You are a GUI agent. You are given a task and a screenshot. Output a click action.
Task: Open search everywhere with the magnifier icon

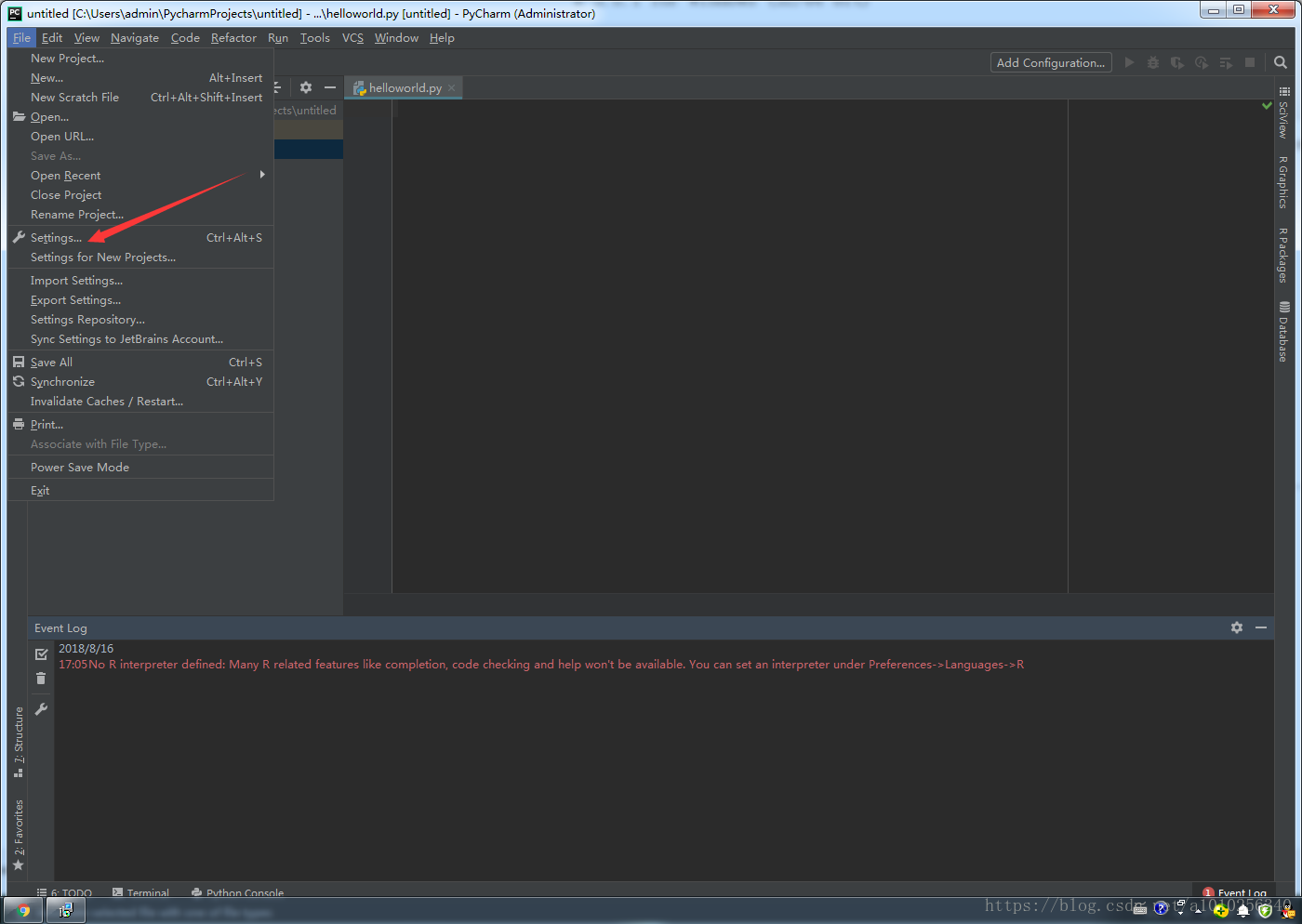[x=1281, y=62]
